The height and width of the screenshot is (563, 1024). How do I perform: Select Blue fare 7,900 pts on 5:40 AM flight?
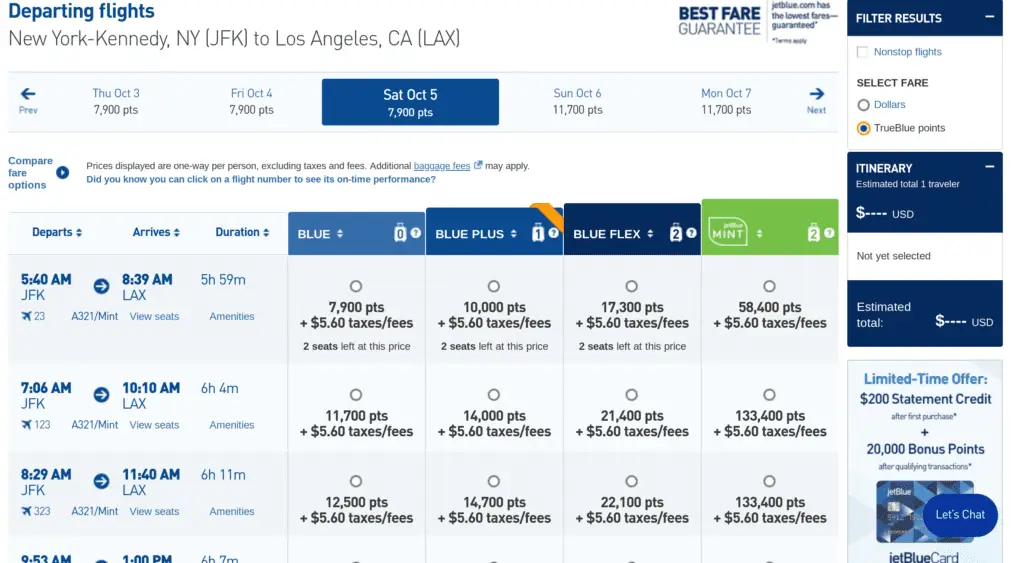tap(356, 286)
